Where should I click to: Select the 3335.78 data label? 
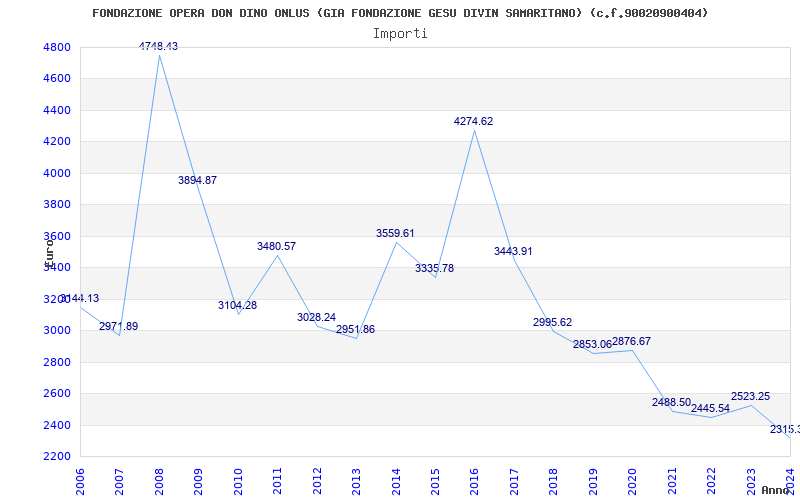click(434, 268)
